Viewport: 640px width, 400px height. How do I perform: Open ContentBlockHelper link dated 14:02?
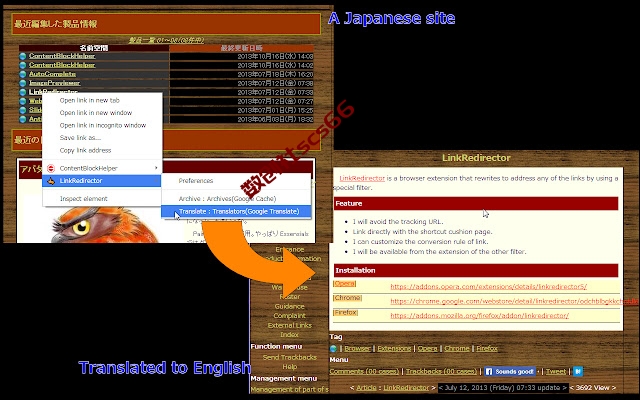[x=62, y=65]
